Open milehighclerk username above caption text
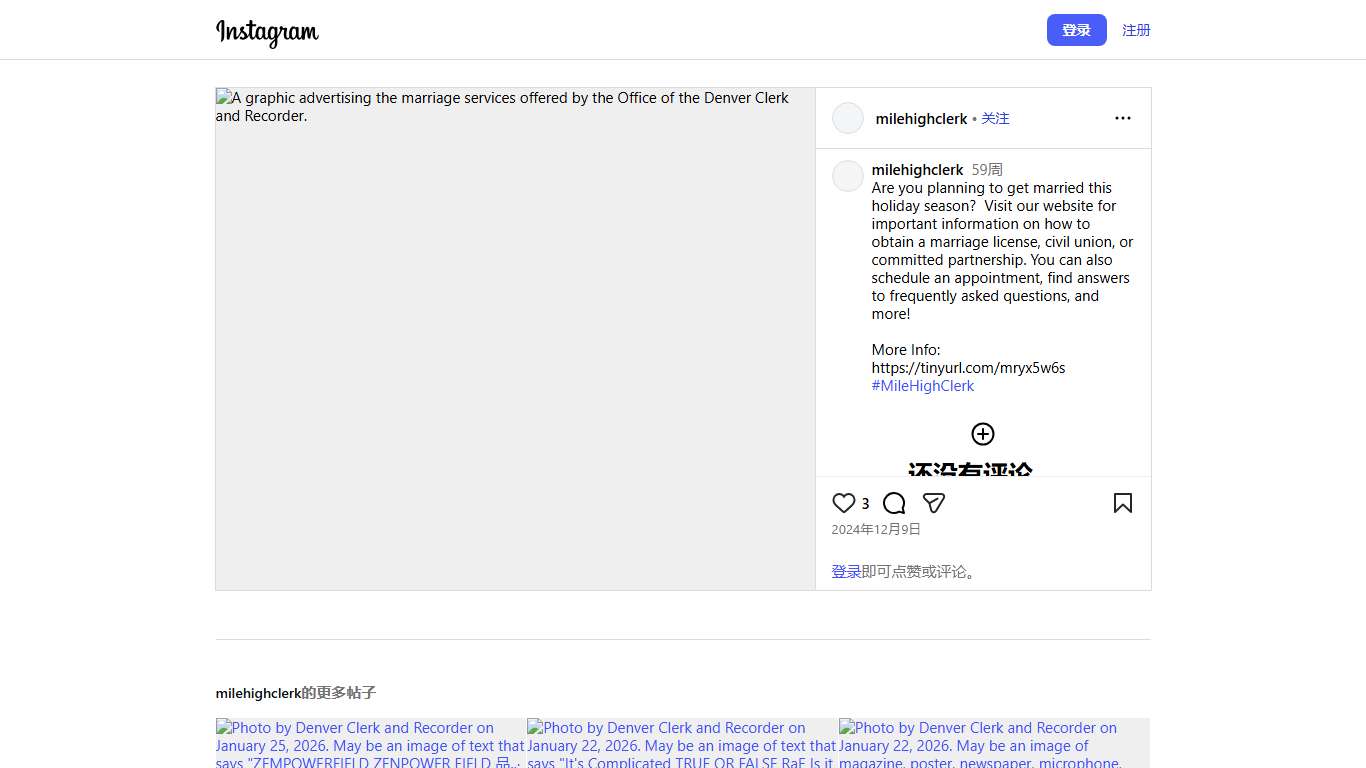 pos(917,170)
